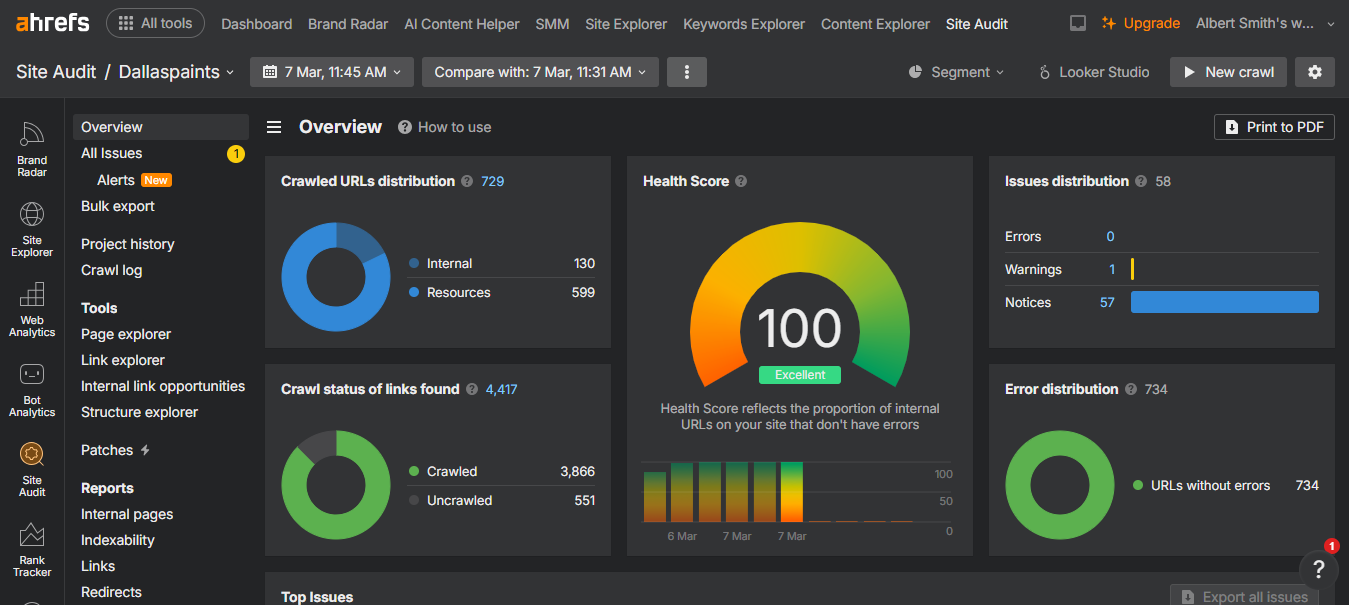Go to Dashboard in top navigation
Image resolution: width=1349 pixels, height=605 pixels.
pyautogui.click(x=257, y=24)
